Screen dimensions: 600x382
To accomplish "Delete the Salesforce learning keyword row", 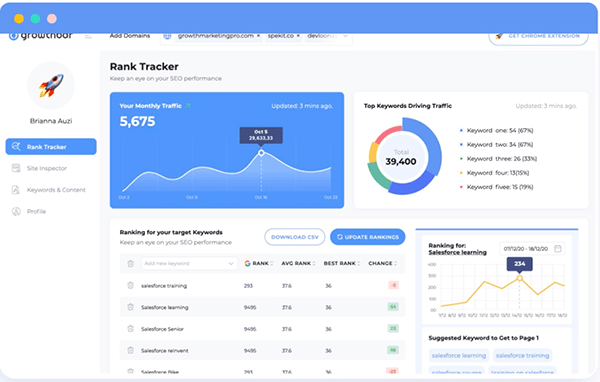I will [130, 307].
